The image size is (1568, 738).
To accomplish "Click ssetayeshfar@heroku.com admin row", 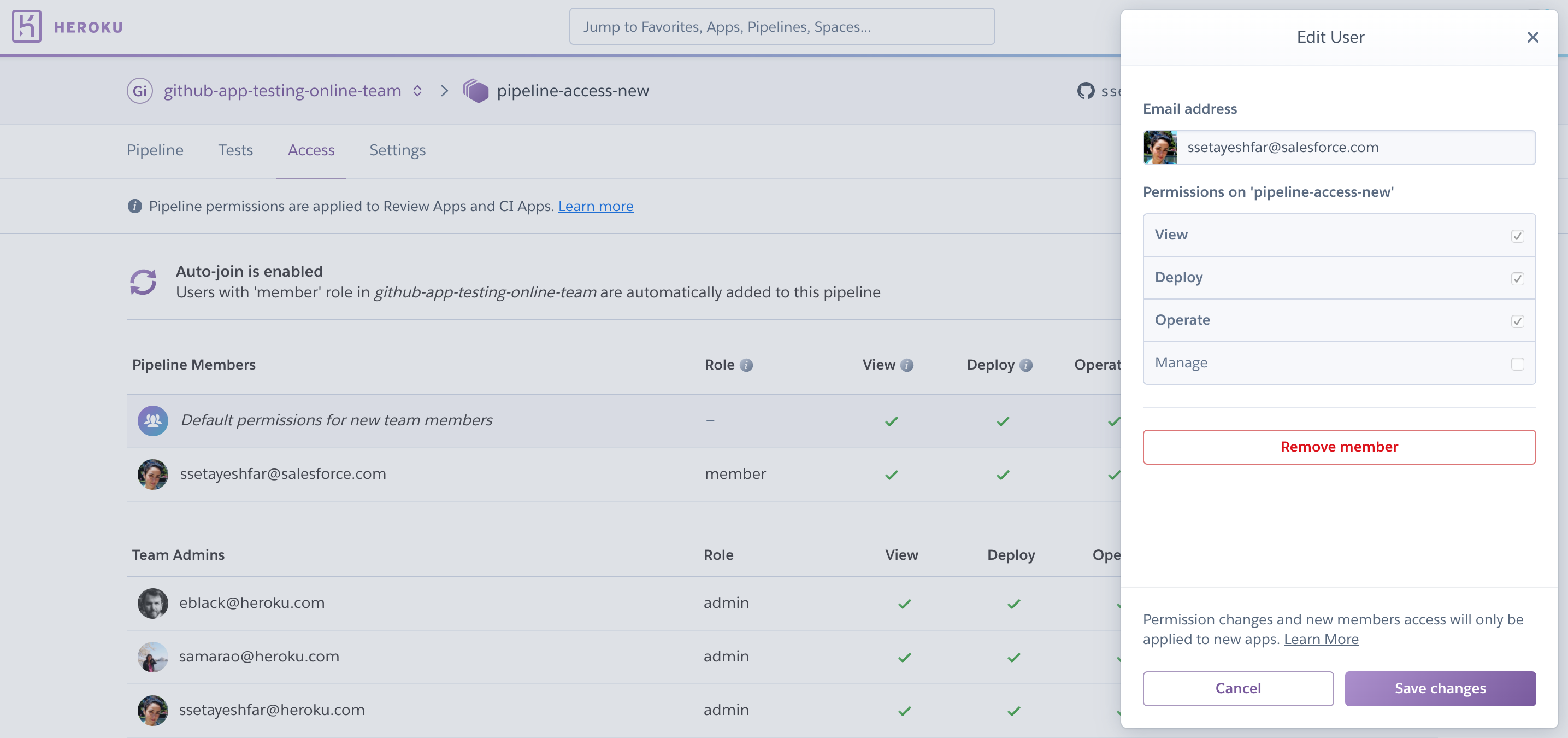I will (623, 711).
